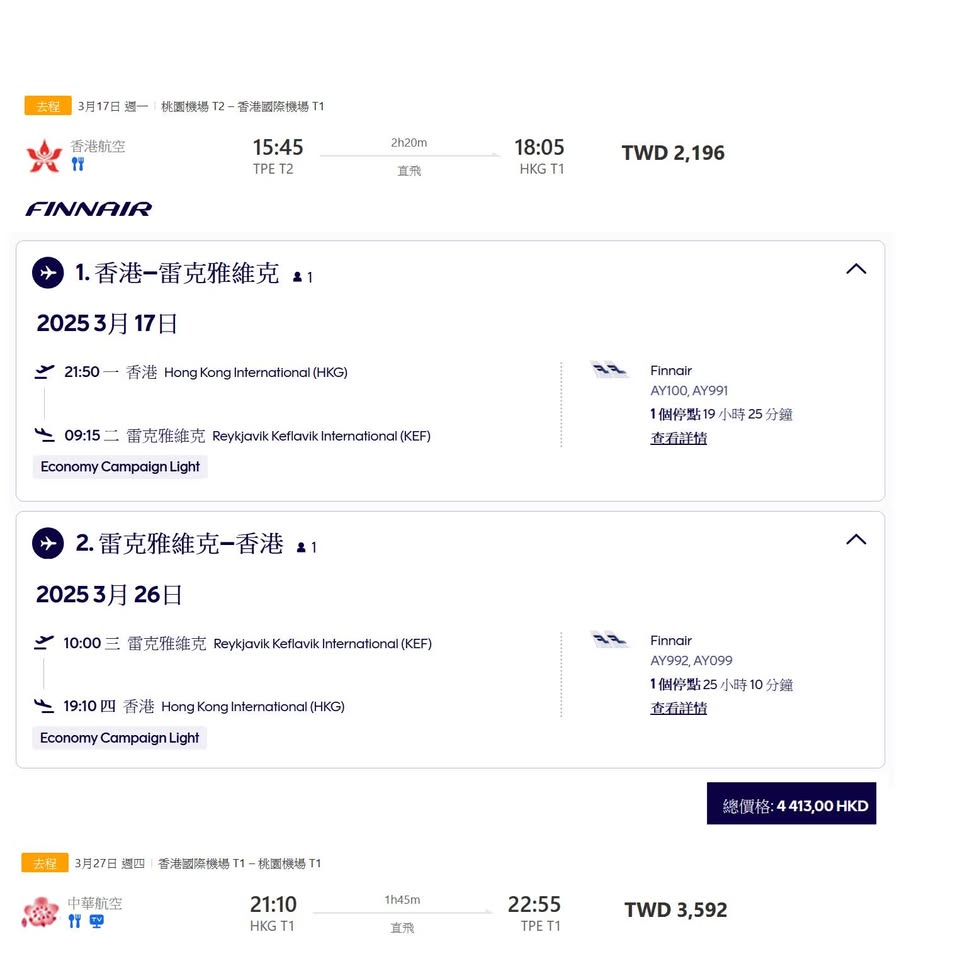
Task: Collapse the Hong Kong–Reykjavik flight section
Action: coord(856,269)
